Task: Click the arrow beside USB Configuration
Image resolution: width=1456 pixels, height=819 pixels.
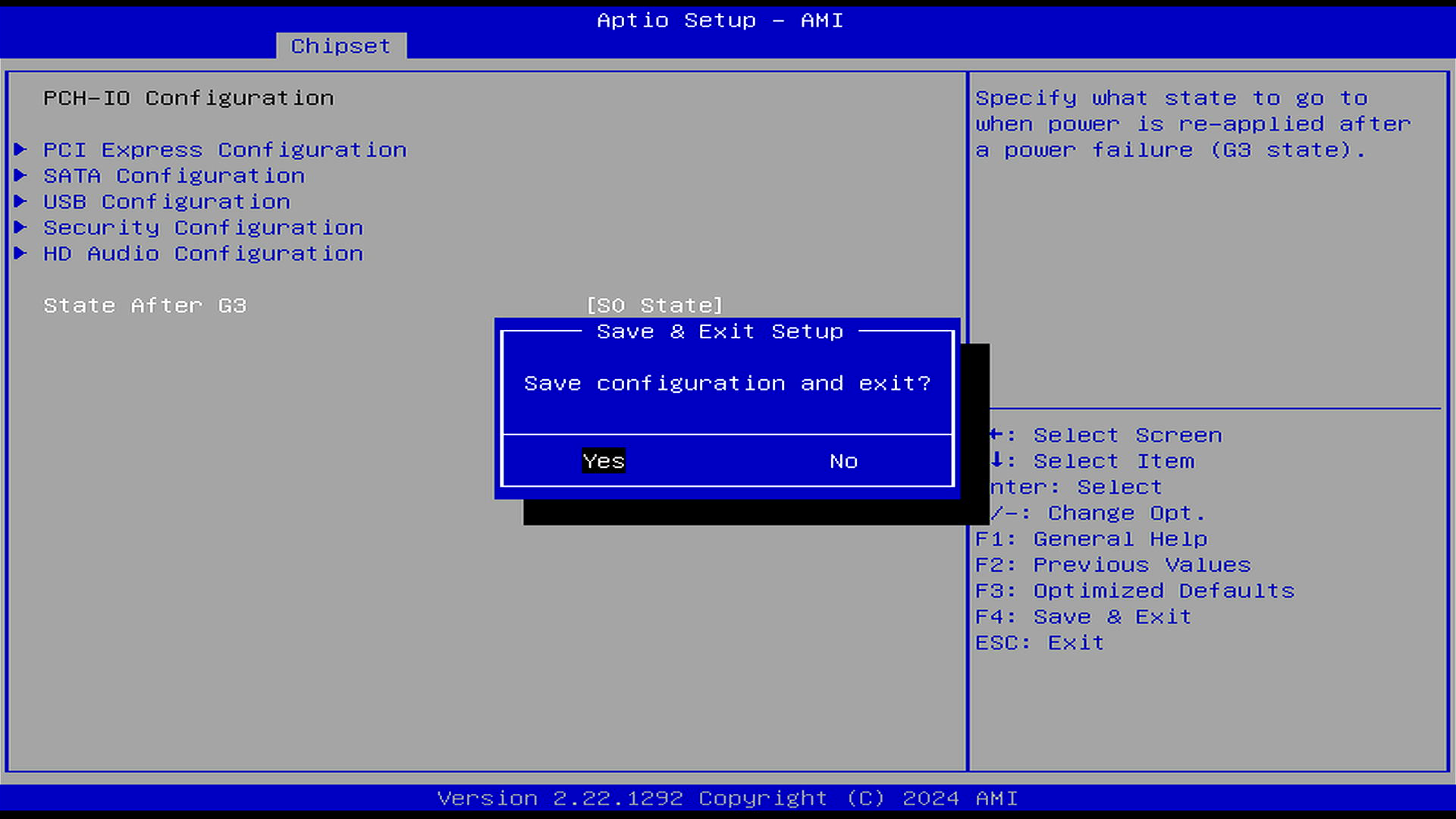Action: coord(20,201)
